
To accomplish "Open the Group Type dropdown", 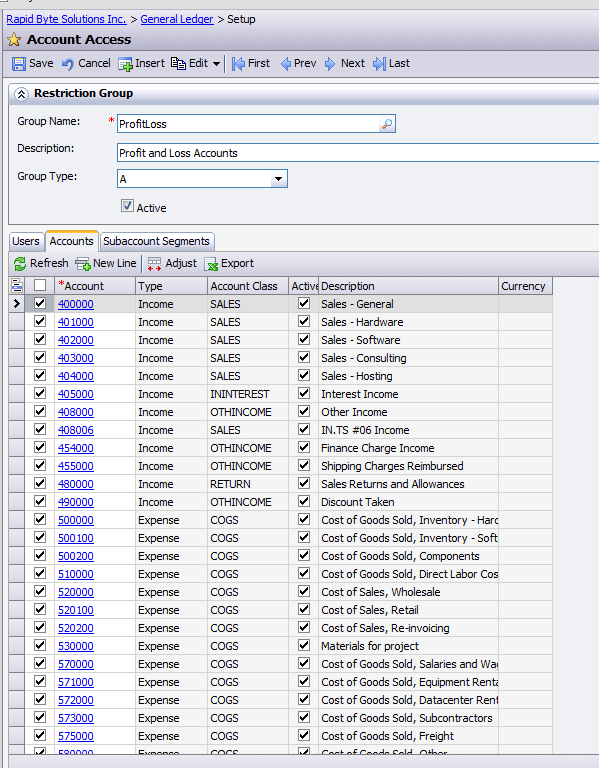I will tap(278, 179).
